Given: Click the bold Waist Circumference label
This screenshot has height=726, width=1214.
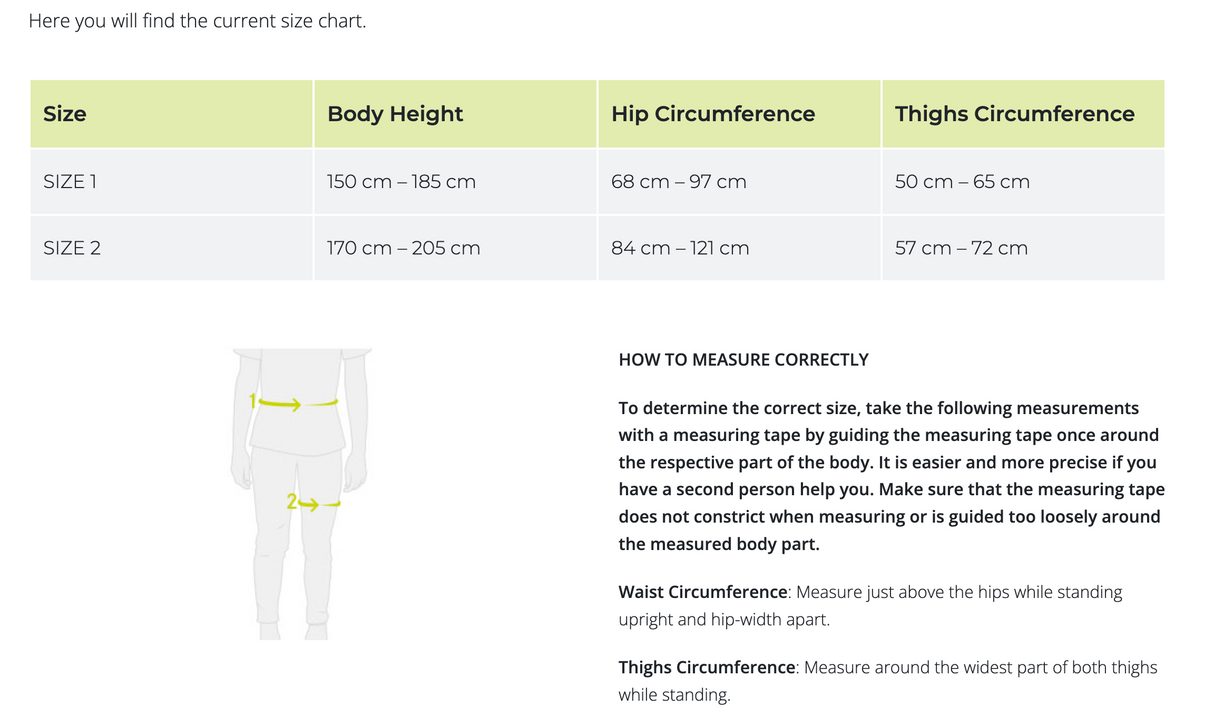Looking at the screenshot, I should click(702, 592).
